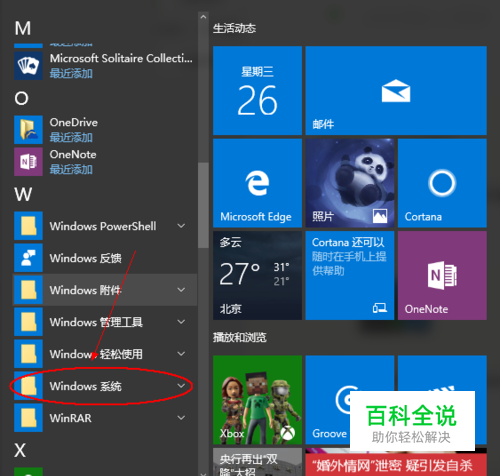Open Windows PowerShell folder icon
This screenshot has height=476, width=500.
pyautogui.click(x=28, y=226)
